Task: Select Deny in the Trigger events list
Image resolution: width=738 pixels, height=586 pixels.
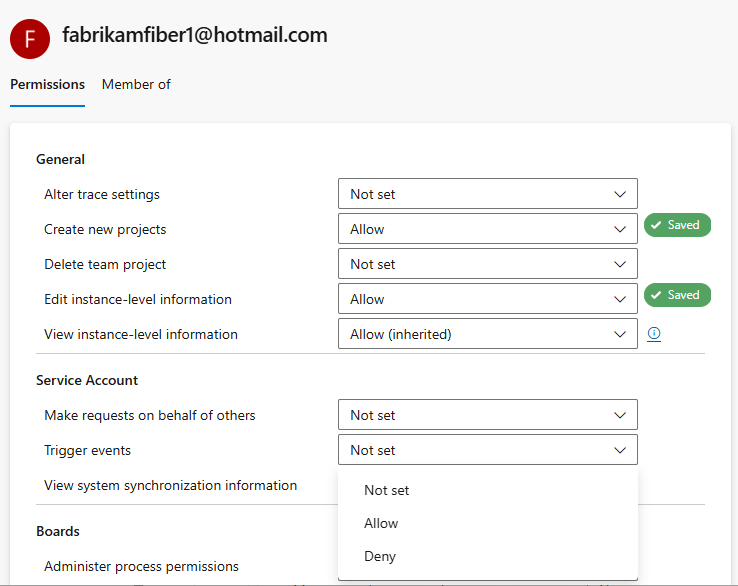Action: click(x=380, y=556)
